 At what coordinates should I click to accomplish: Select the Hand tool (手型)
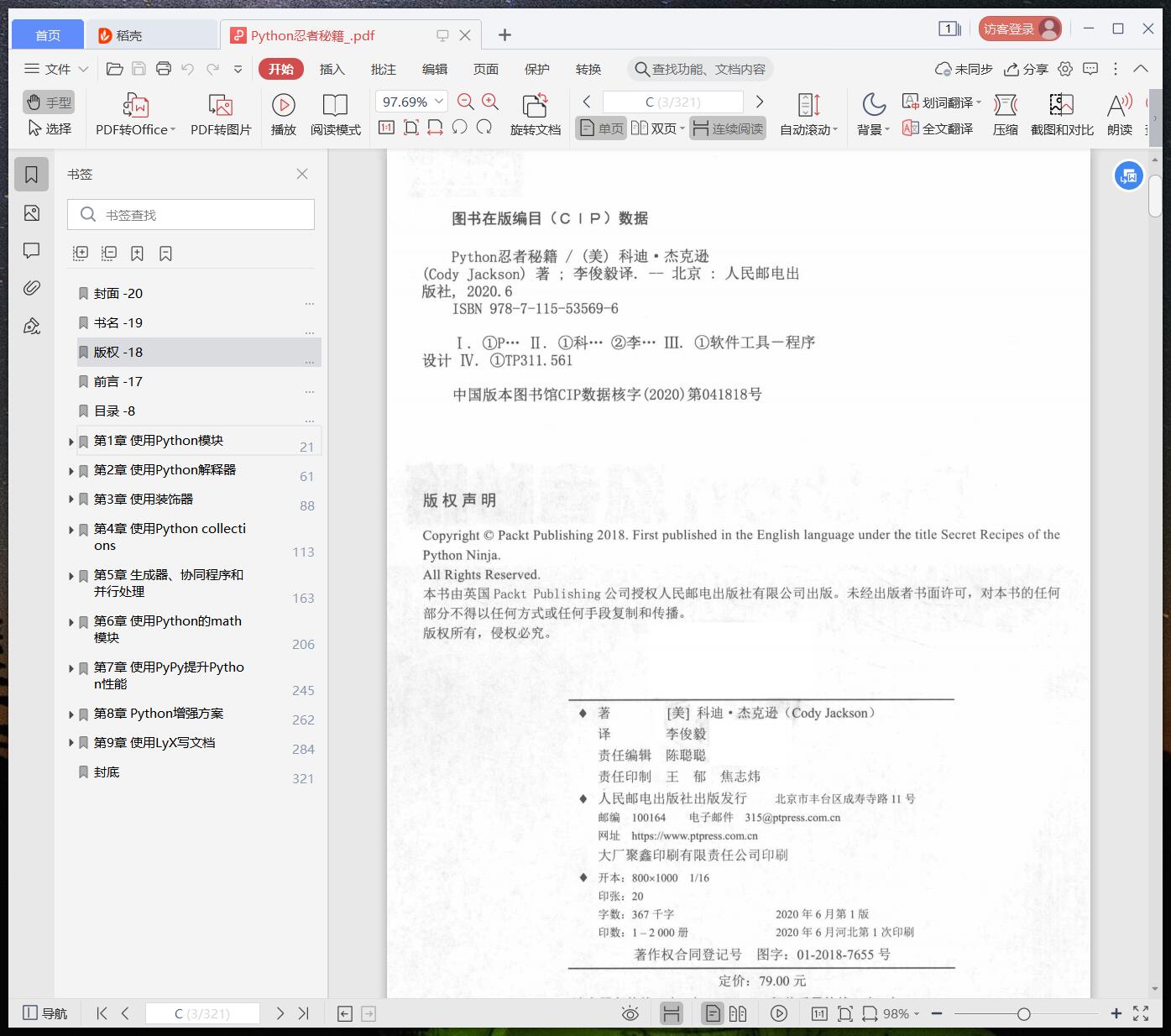[x=49, y=102]
